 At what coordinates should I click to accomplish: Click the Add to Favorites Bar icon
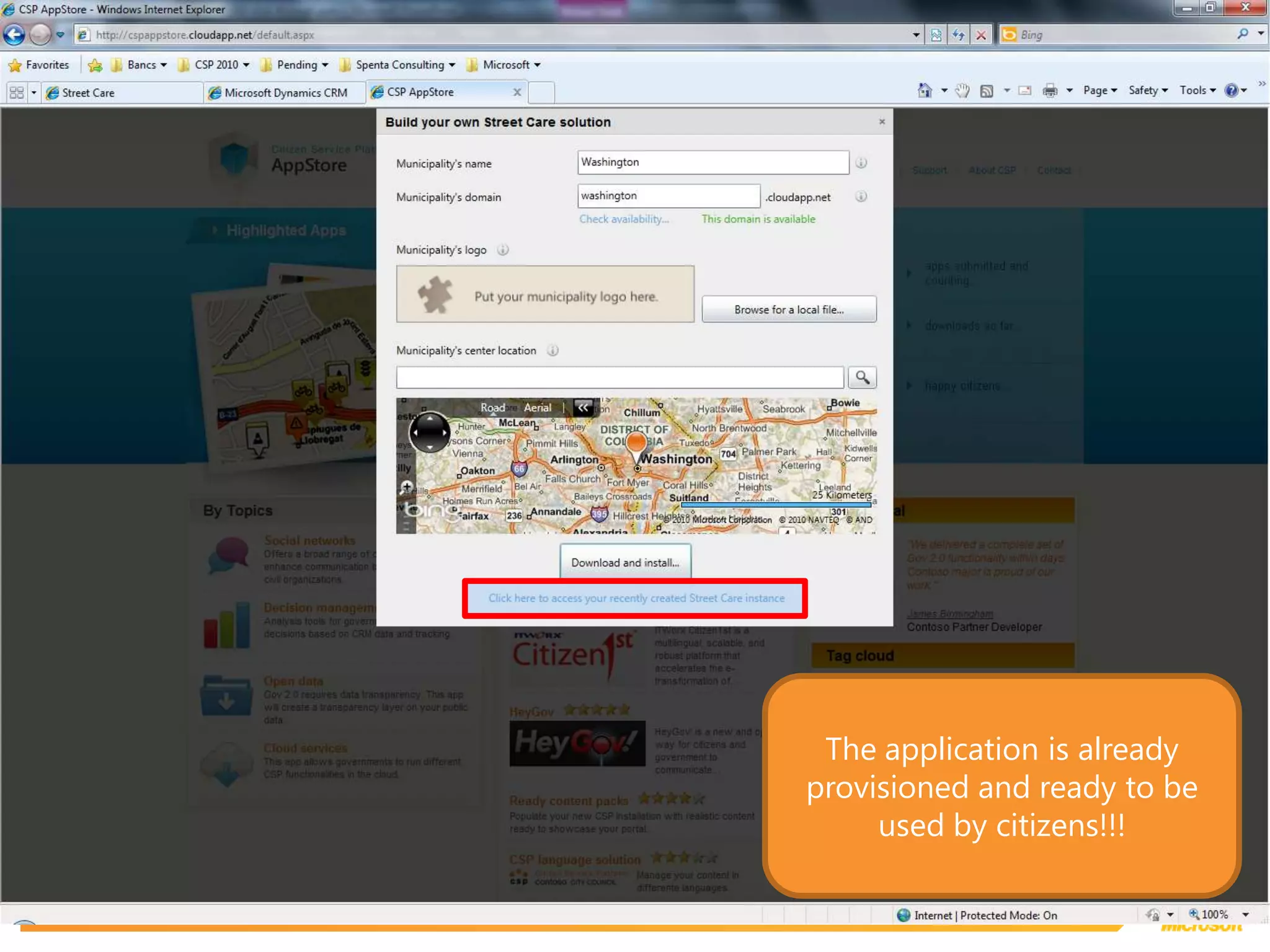(95, 65)
